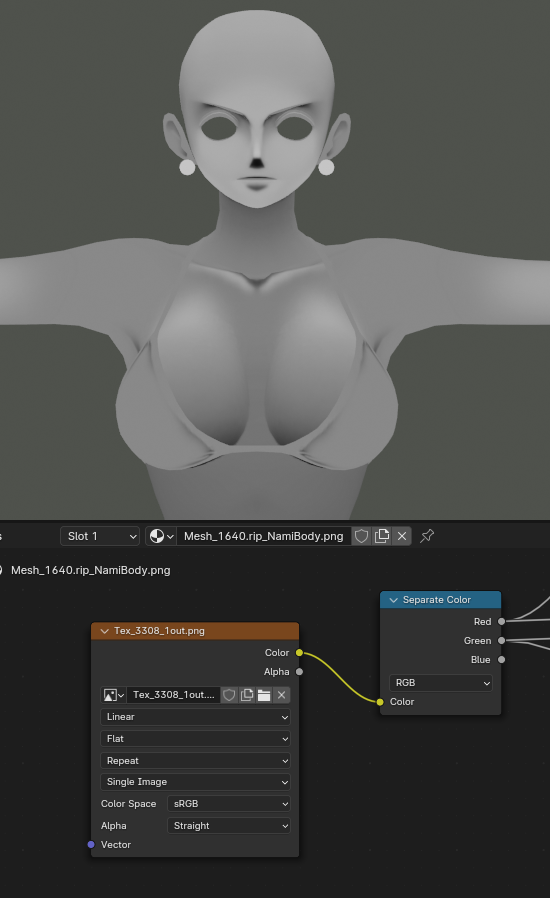Viewport: 550px width, 898px height.
Task: Select the Tex_3308_1out.png node header title
Action: pyautogui.click(x=159, y=631)
